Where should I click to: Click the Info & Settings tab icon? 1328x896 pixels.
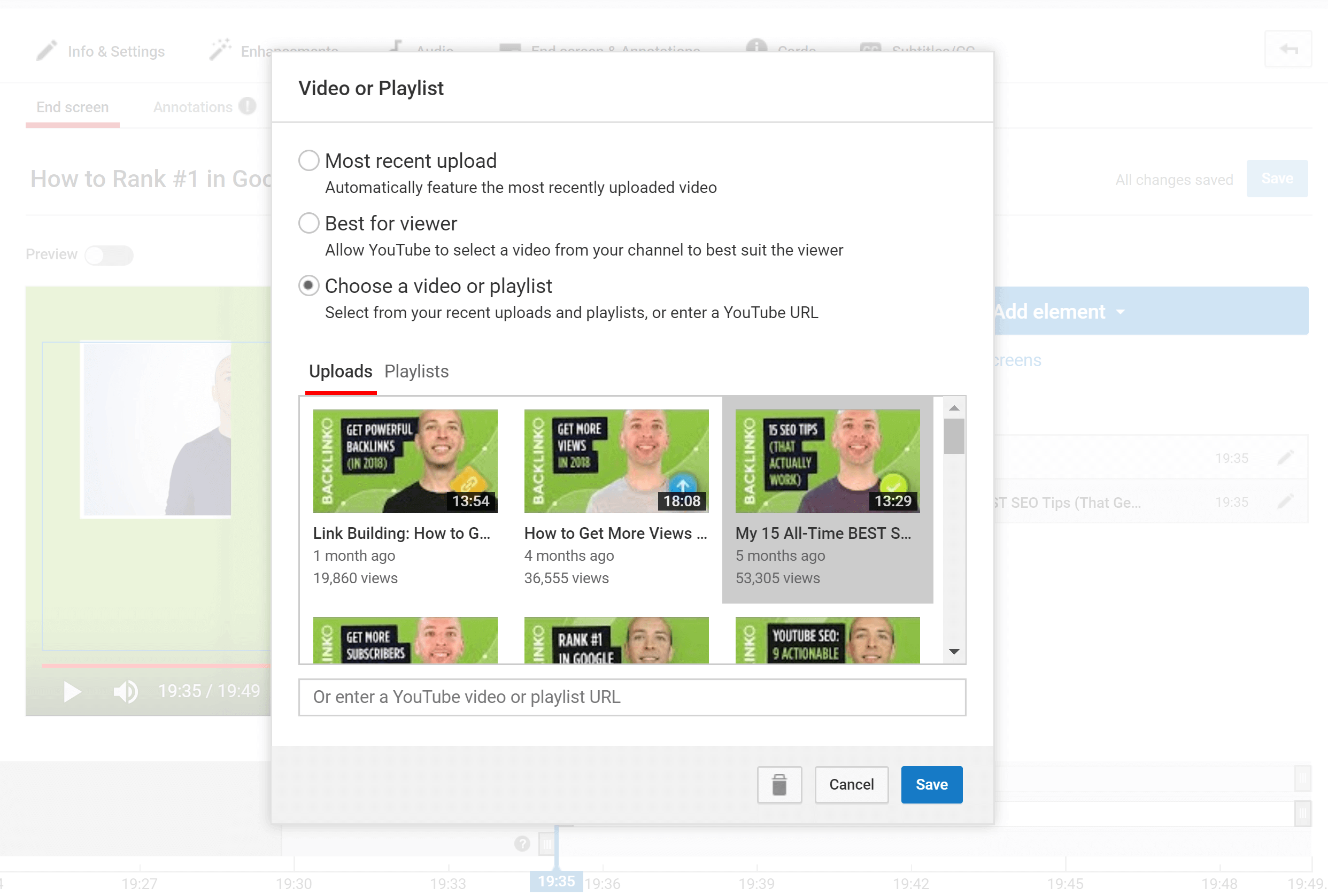(46, 50)
